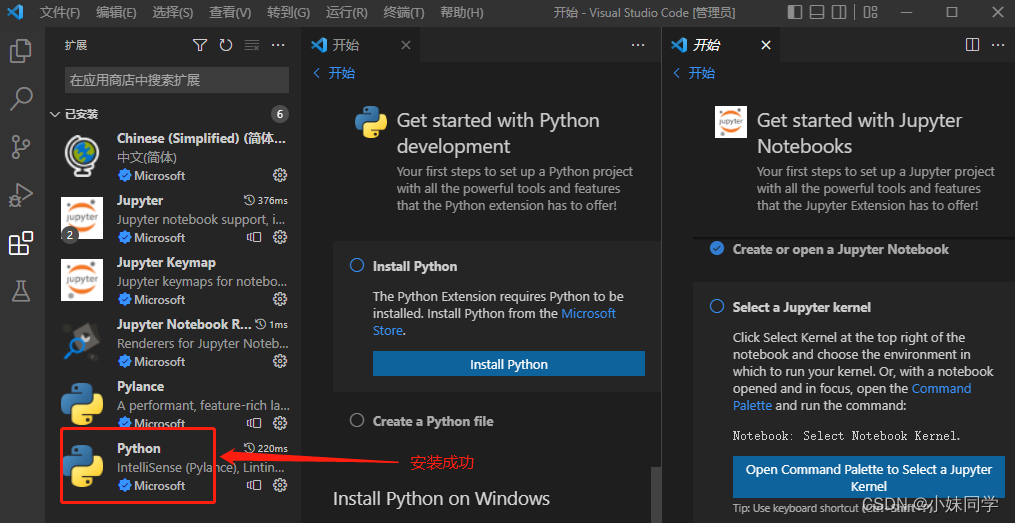
Task: Open the 查看(V) menu
Action: [x=230, y=12]
